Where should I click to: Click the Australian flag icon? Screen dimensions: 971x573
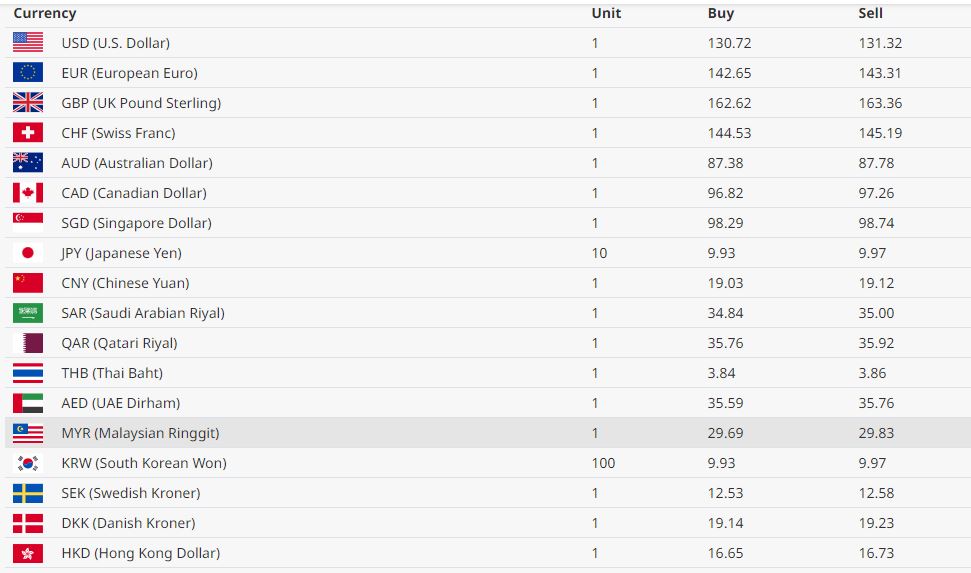(x=28, y=163)
